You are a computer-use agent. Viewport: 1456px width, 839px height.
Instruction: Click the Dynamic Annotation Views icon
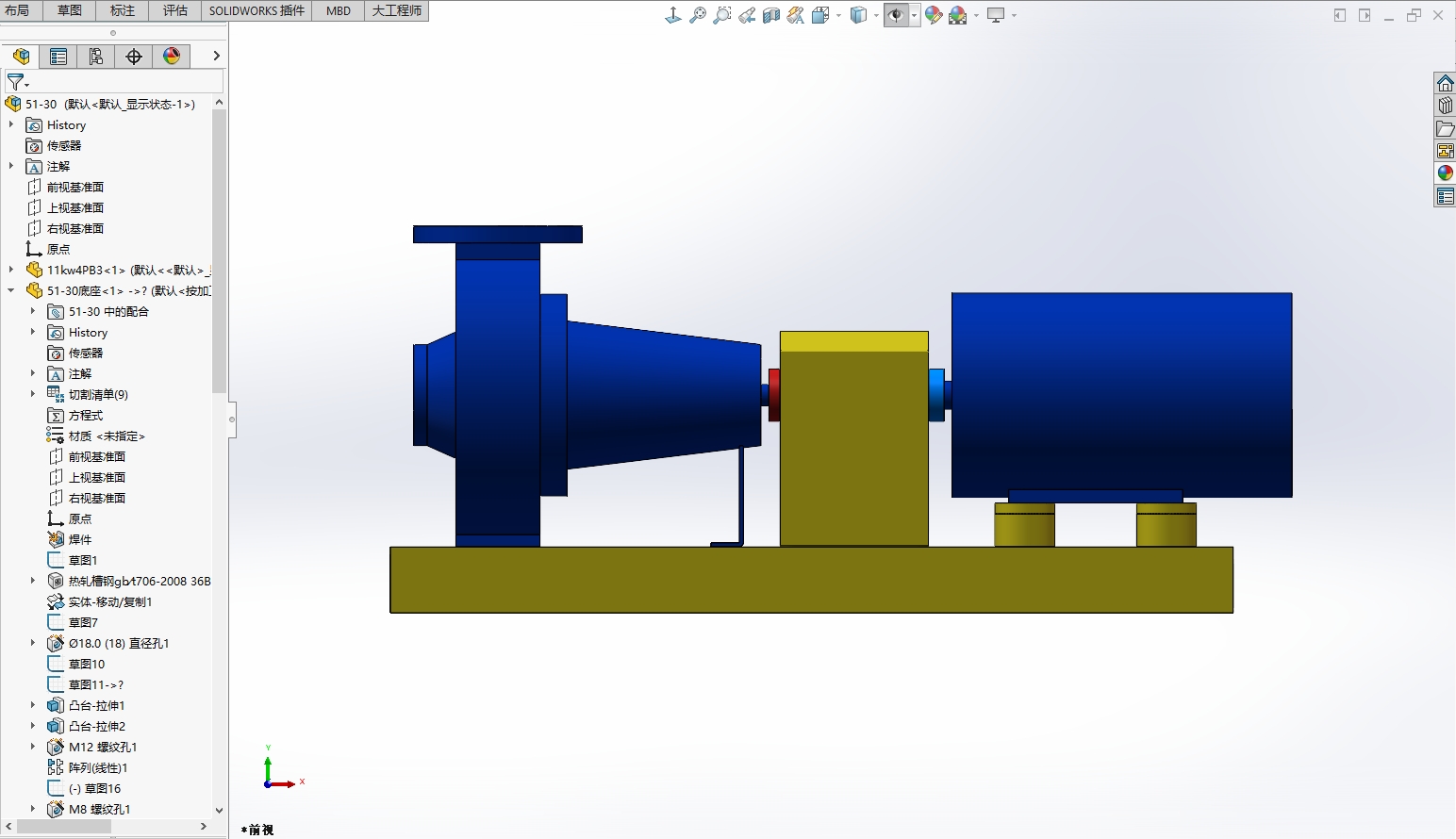[796, 15]
